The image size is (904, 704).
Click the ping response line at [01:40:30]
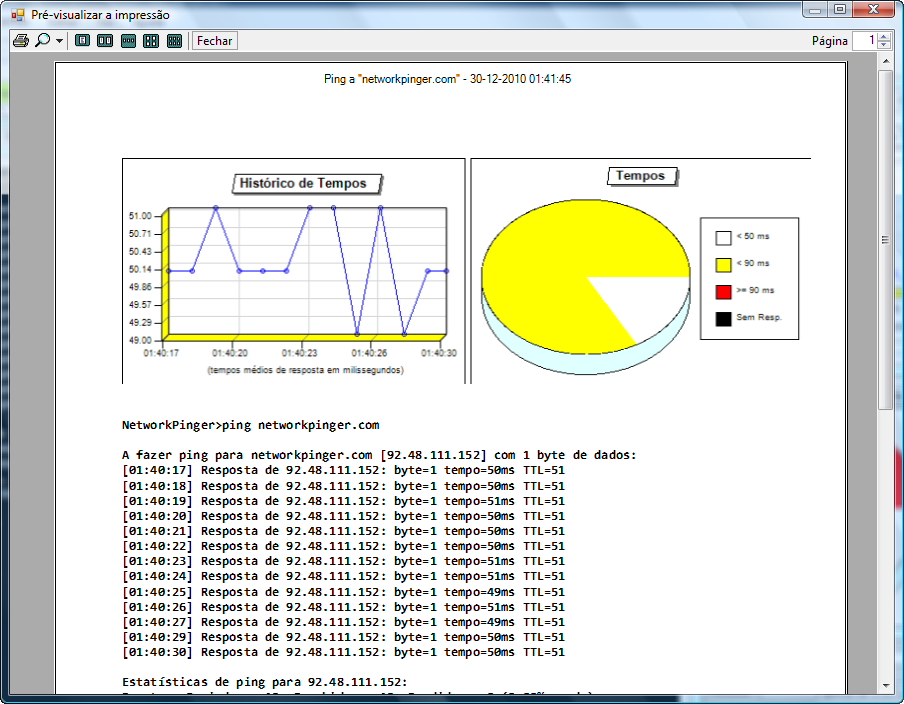(x=344, y=652)
